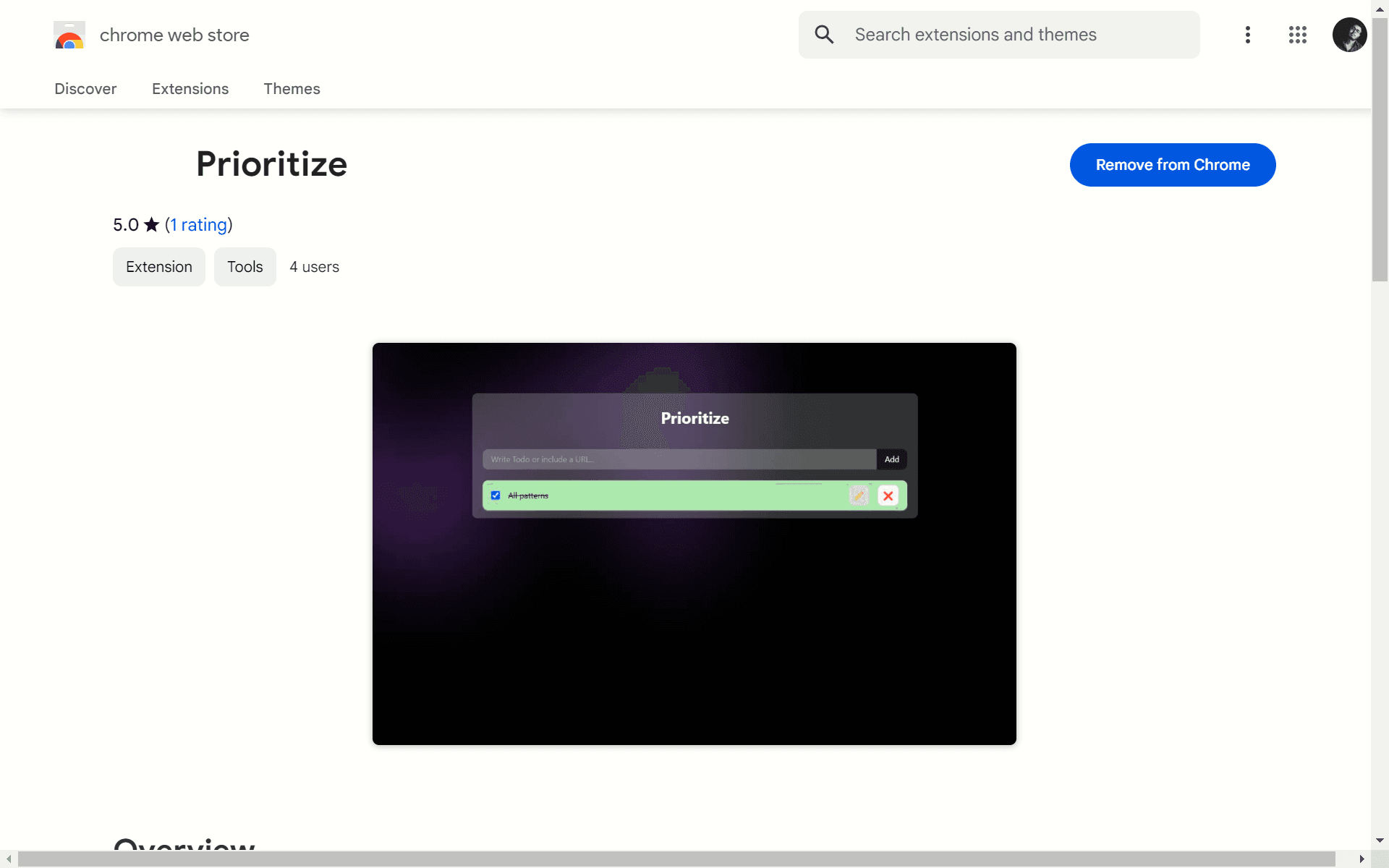The image size is (1389, 868).
Task: Click the vertical scrollbar thumb
Action: [1380, 150]
